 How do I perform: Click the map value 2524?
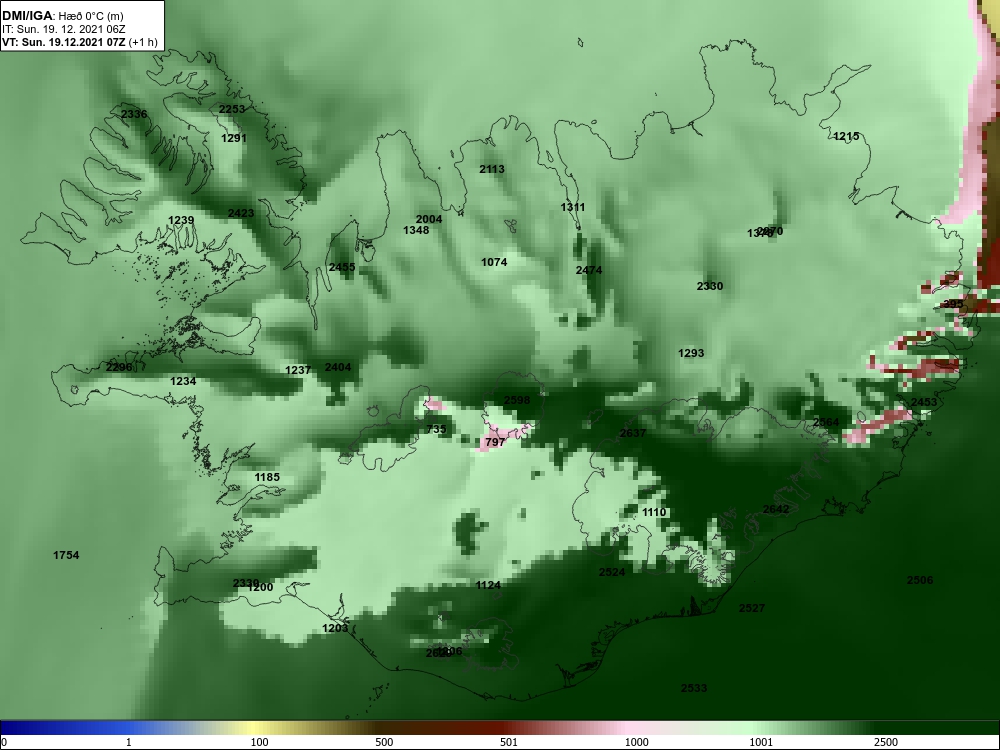tap(612, 573)
